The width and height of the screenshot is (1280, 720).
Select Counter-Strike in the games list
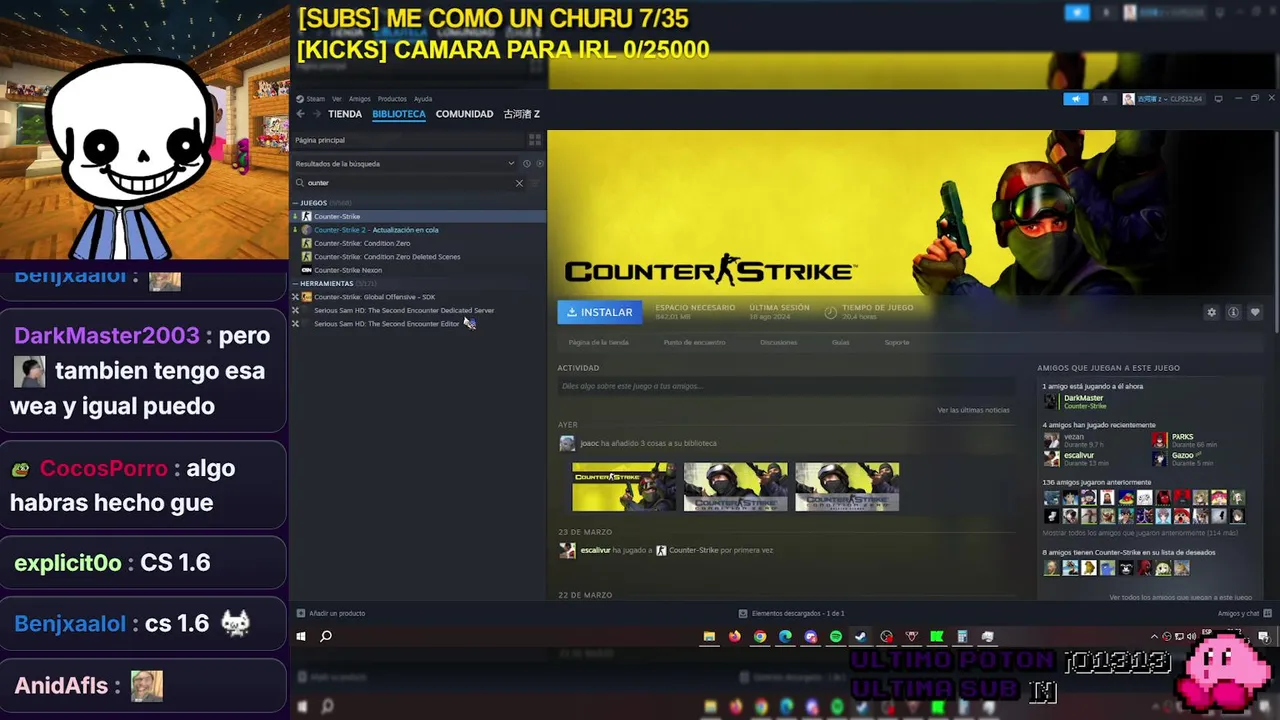coord(419,216)
